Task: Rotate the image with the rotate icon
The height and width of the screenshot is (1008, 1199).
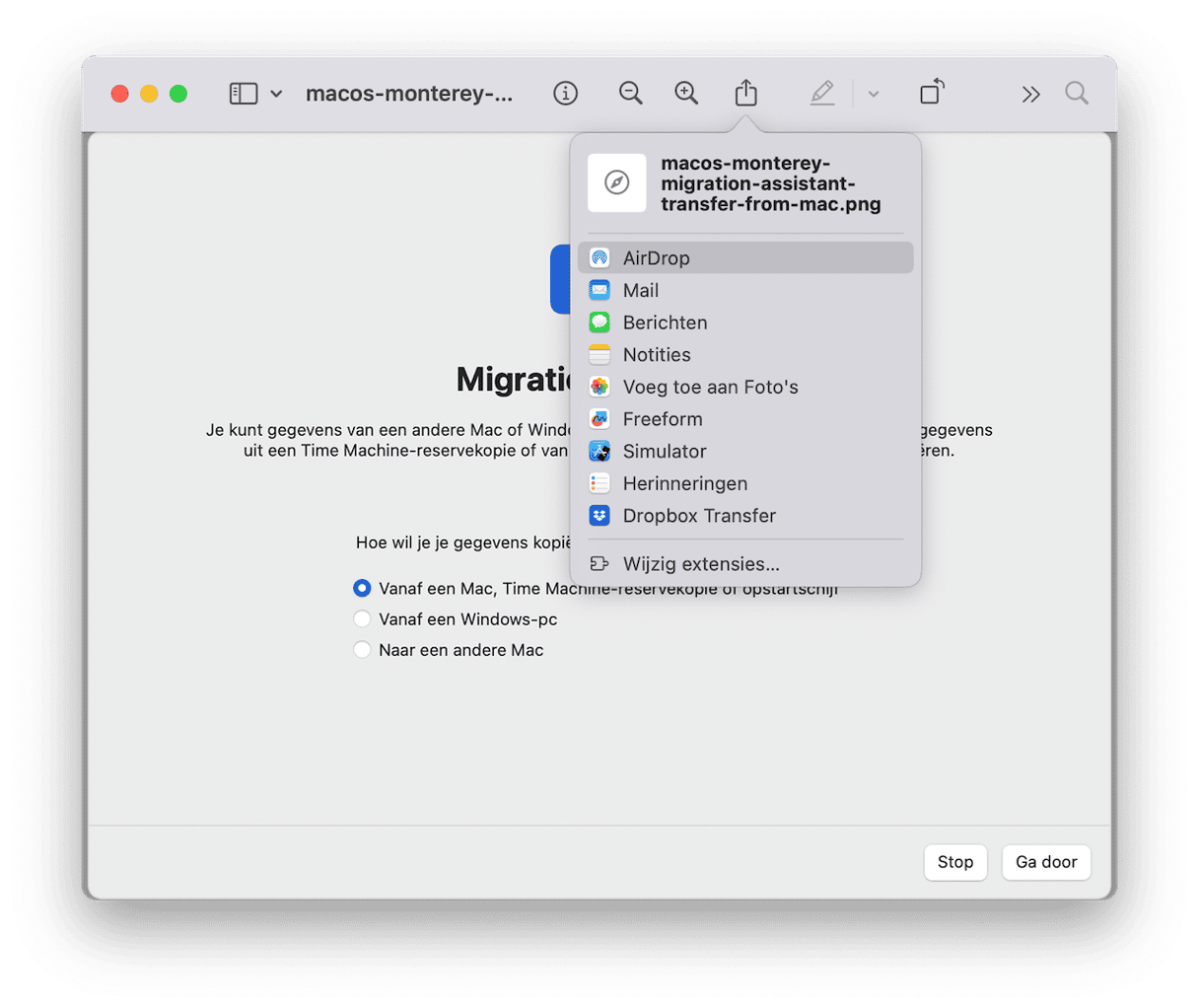Action: (932, 93)
